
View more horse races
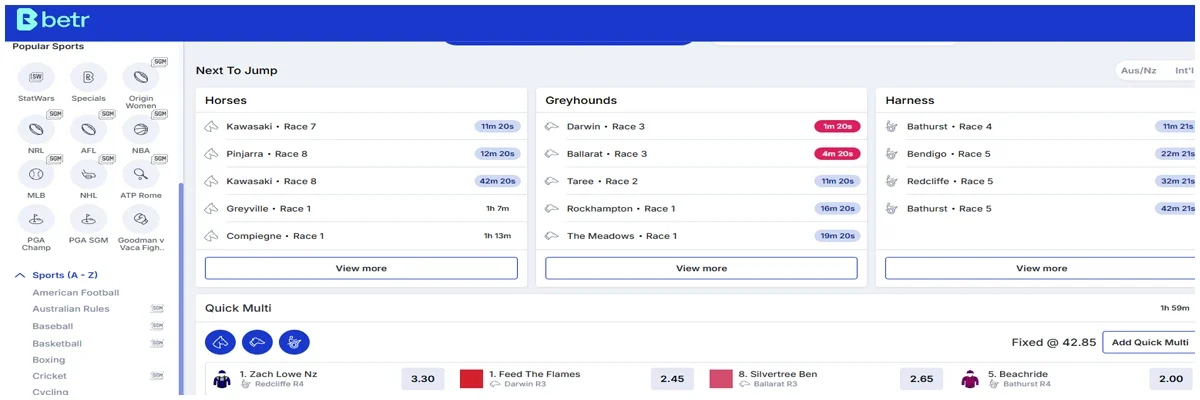click(x=361, y=268)
